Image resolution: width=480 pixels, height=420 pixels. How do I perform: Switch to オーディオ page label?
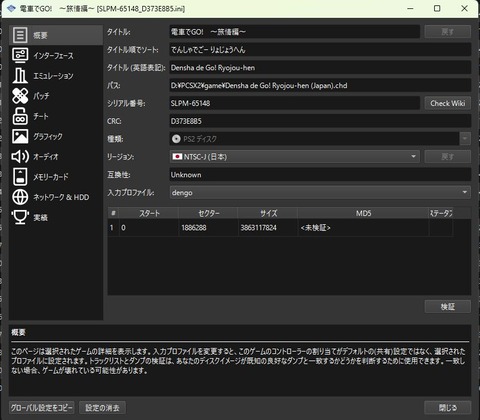(x=46, y=157)
